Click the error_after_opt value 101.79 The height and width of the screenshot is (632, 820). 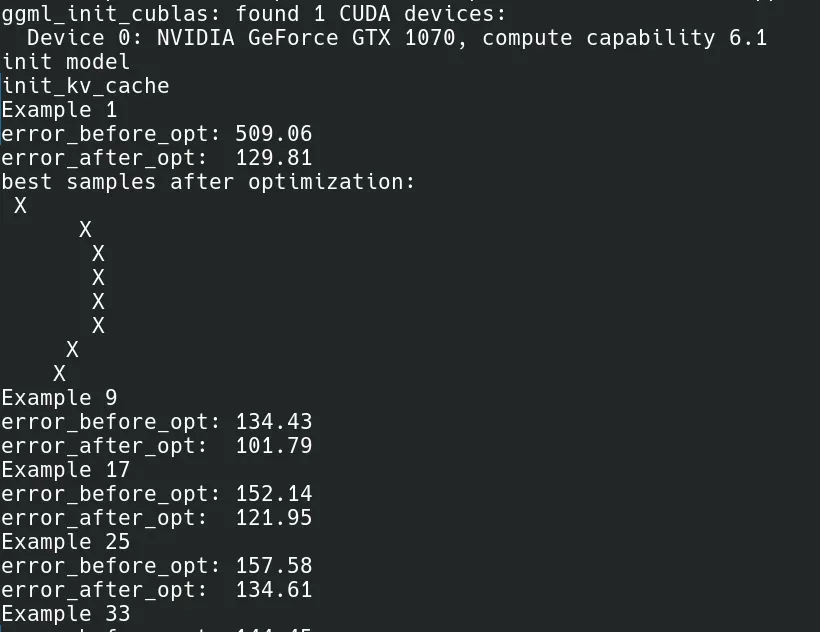point(274,446)
